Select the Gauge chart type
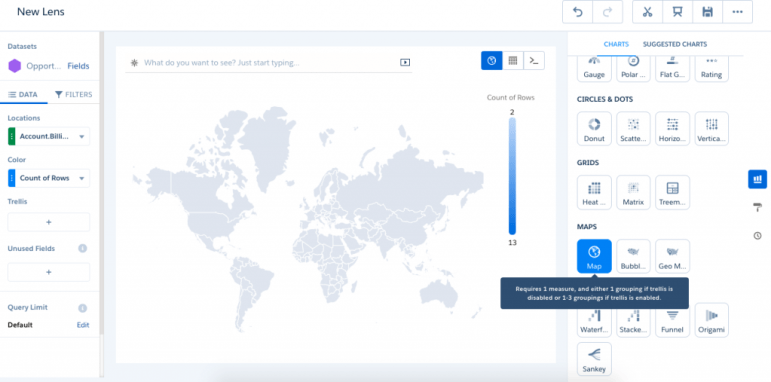The width and height of the screenshot is (771, 382). [x=594, y=68]
